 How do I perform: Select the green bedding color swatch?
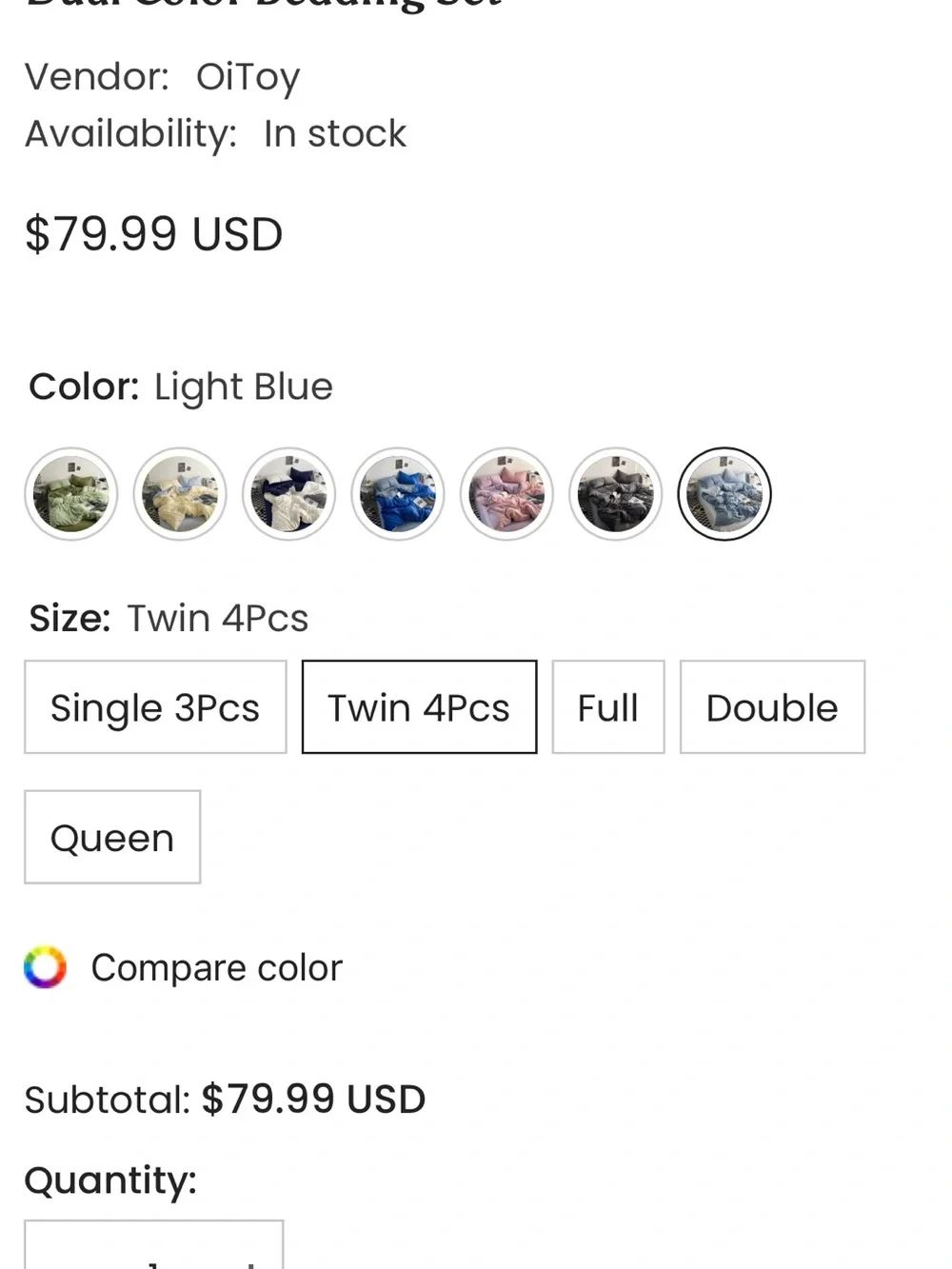71,494
